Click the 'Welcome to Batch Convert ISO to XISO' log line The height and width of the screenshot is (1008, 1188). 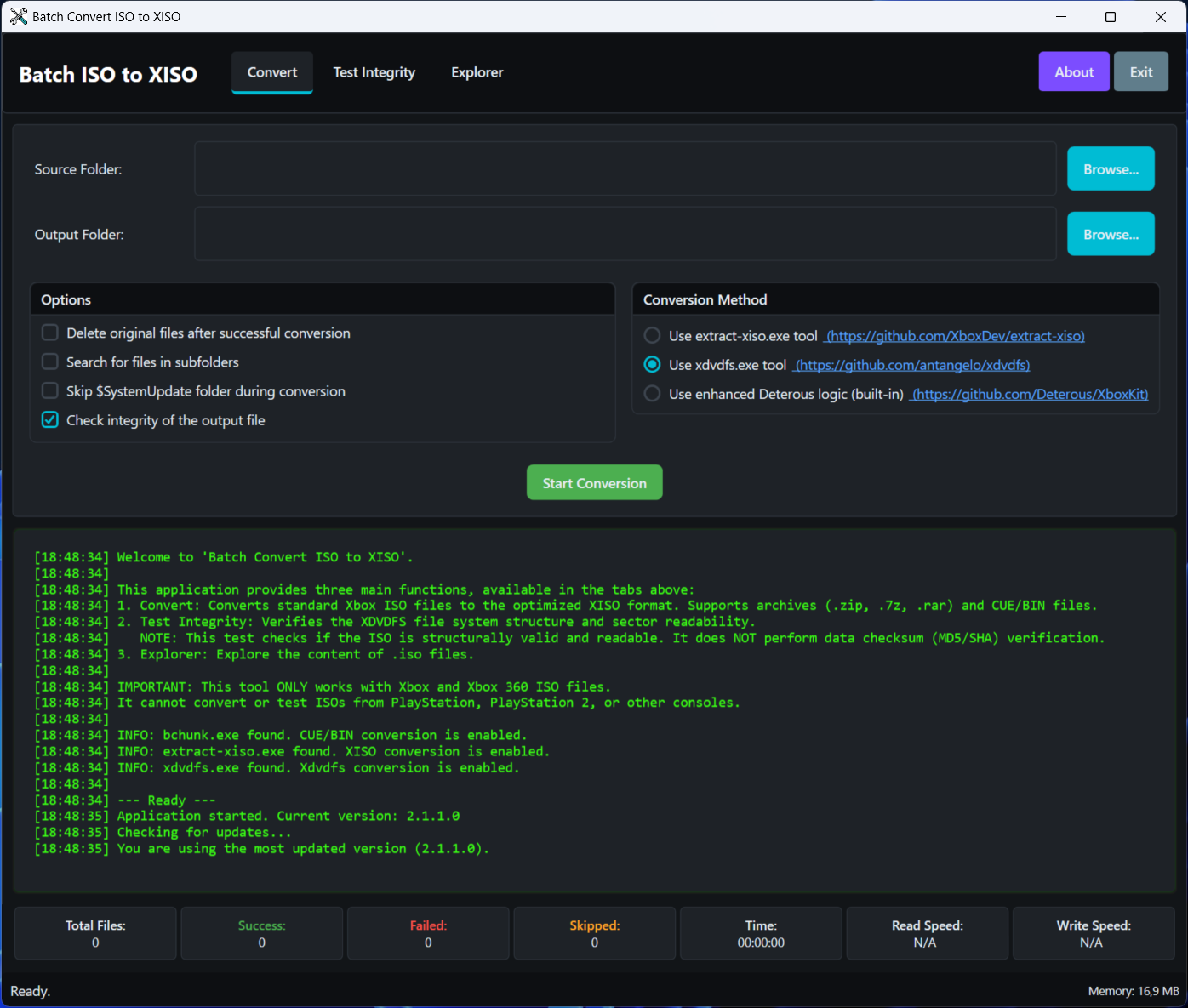click(224, 557)
